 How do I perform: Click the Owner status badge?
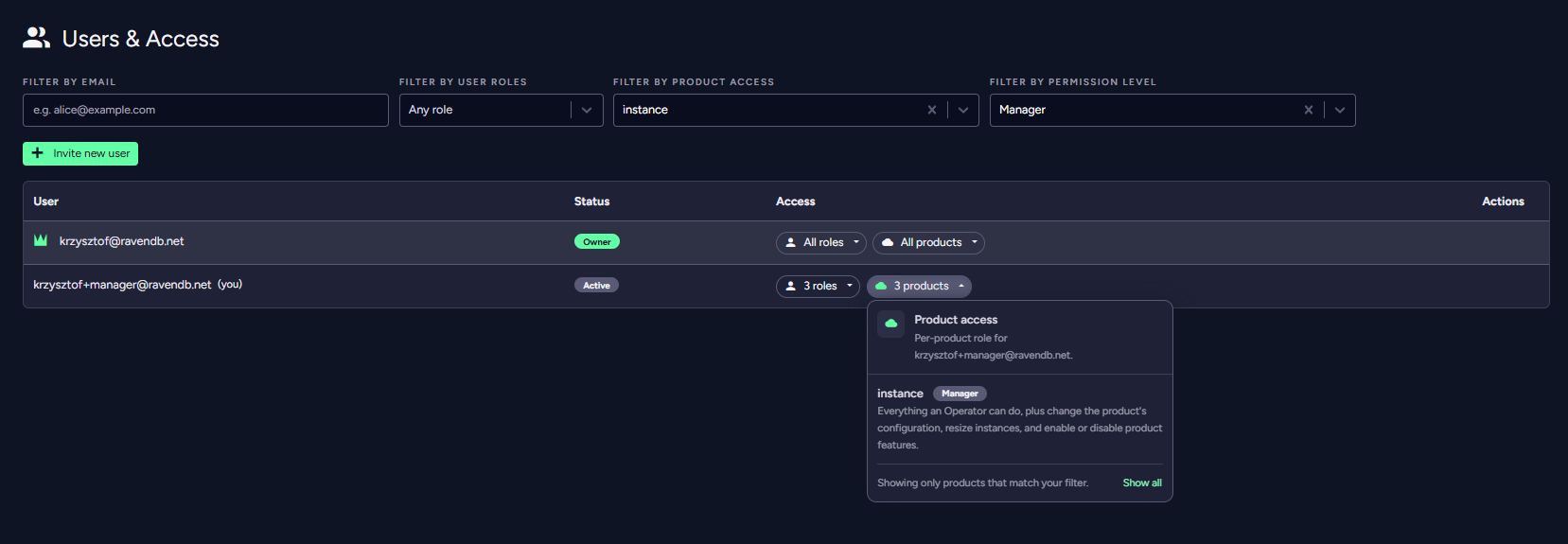pyautogui.click(x=597, y=241)
